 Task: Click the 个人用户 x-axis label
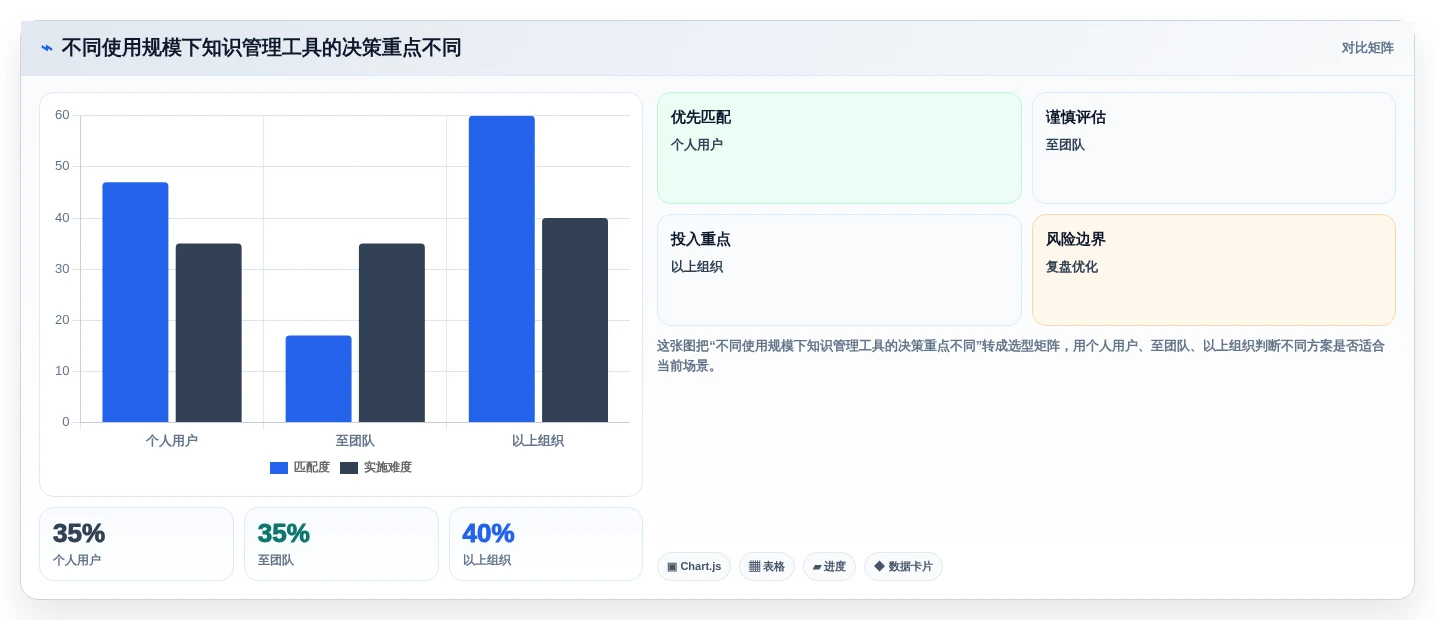coord(172,441)
